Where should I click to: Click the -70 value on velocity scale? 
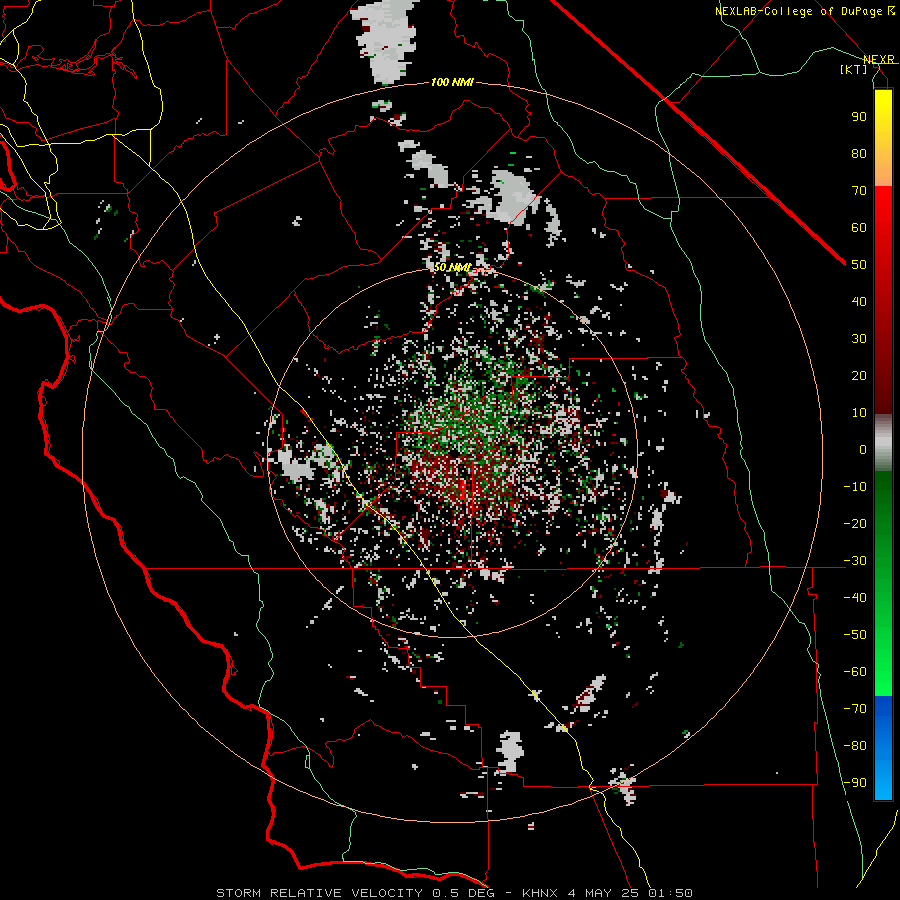855,709
